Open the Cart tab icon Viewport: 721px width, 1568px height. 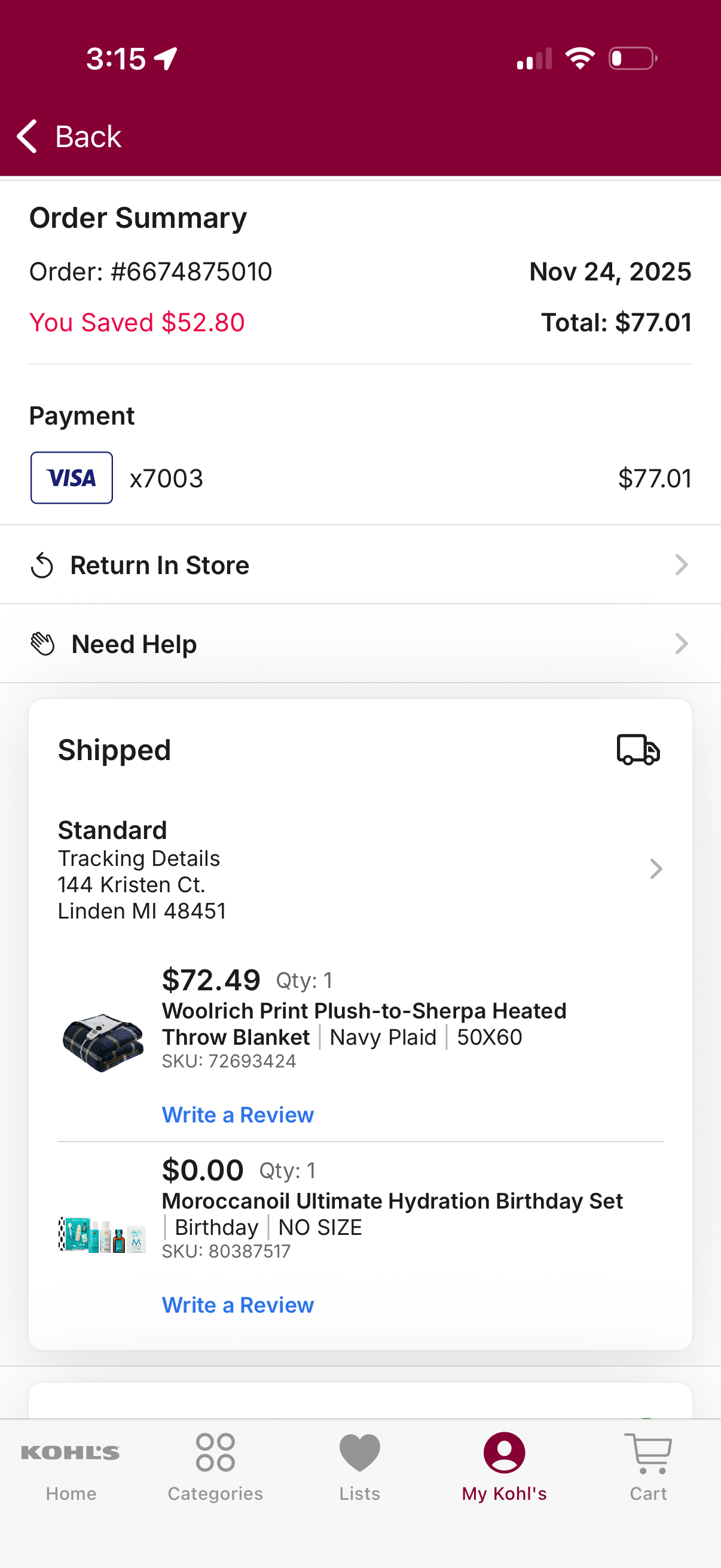click(648, 1453)
